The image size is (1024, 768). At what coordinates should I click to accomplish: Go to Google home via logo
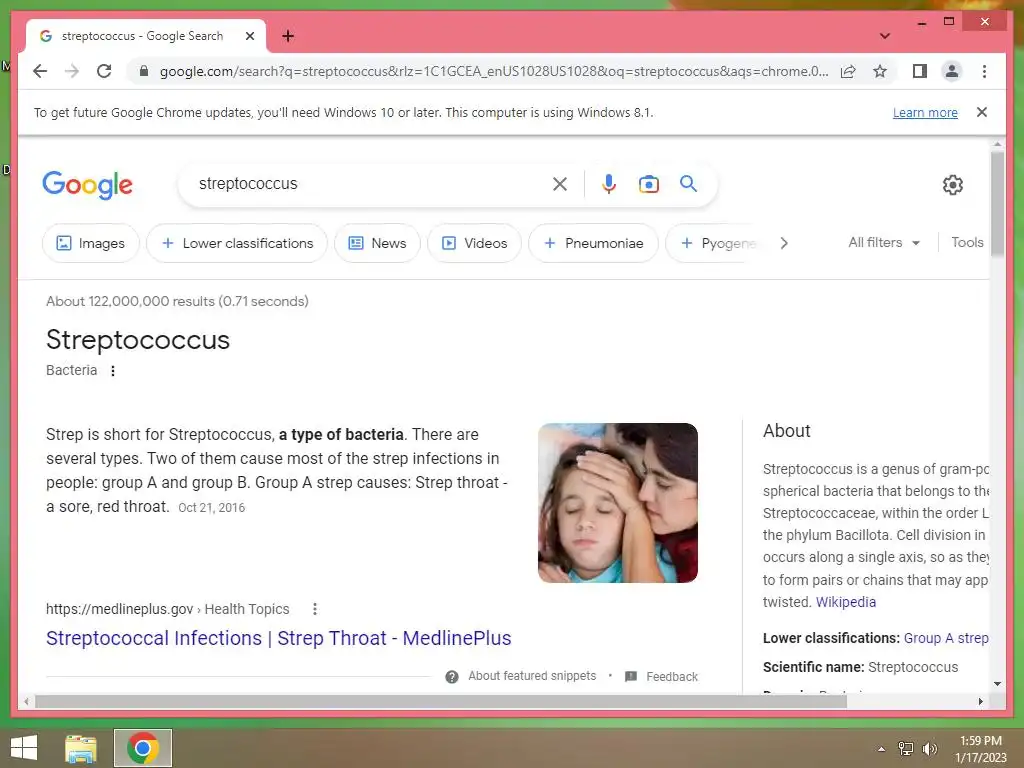point(88,185)
